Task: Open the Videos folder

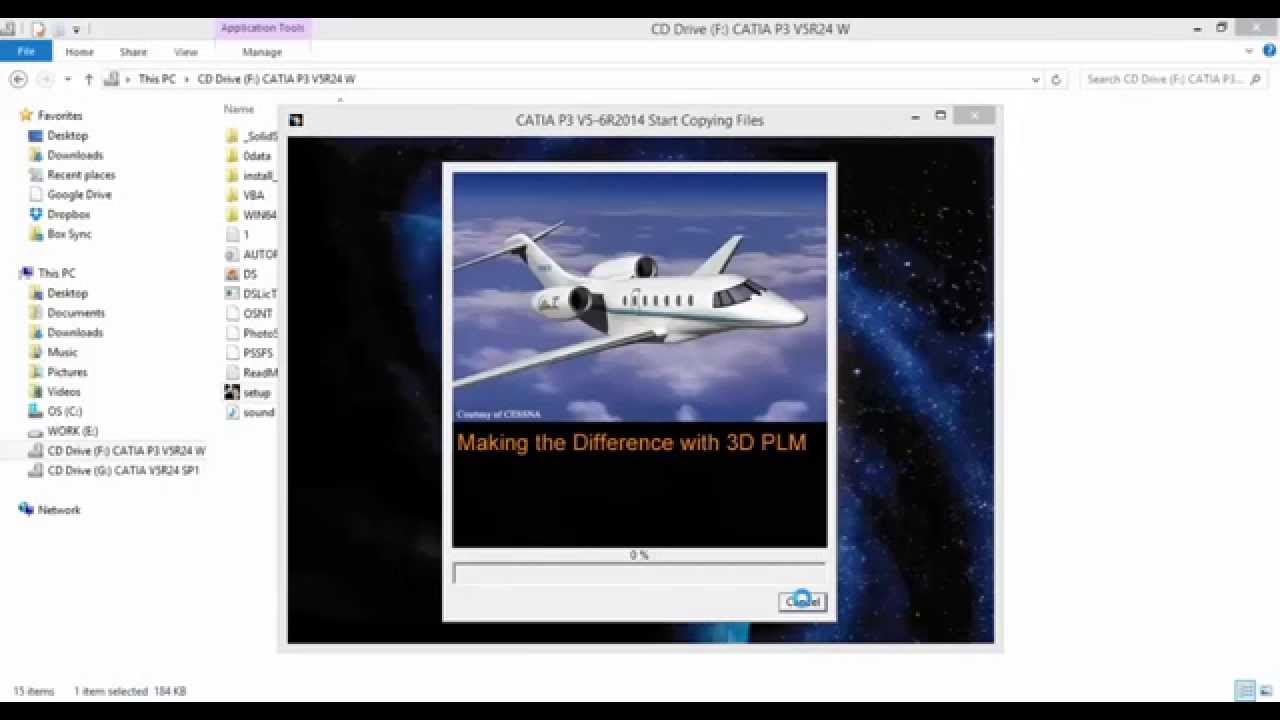Action: point(64,392)
